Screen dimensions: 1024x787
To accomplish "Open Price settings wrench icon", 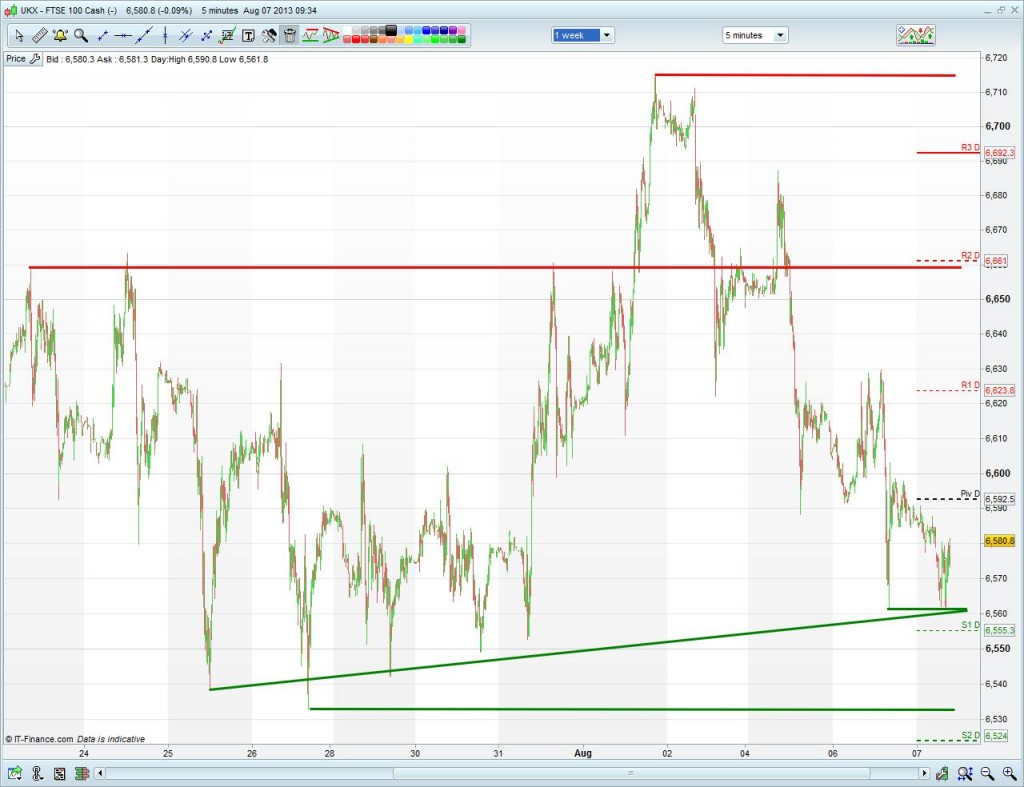I will tap(35, 59).
